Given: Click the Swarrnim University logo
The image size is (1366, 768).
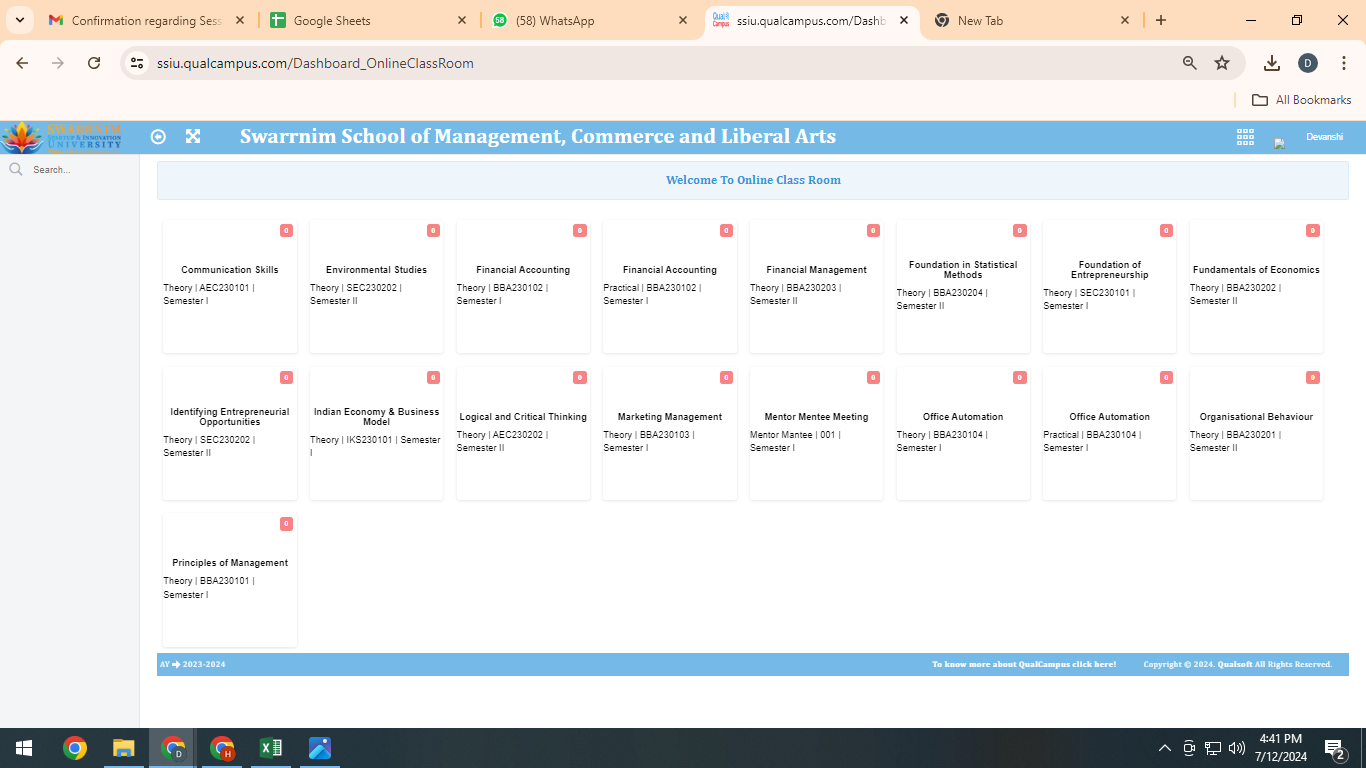Looking at the screenshot, I should (x=62, y=137).
